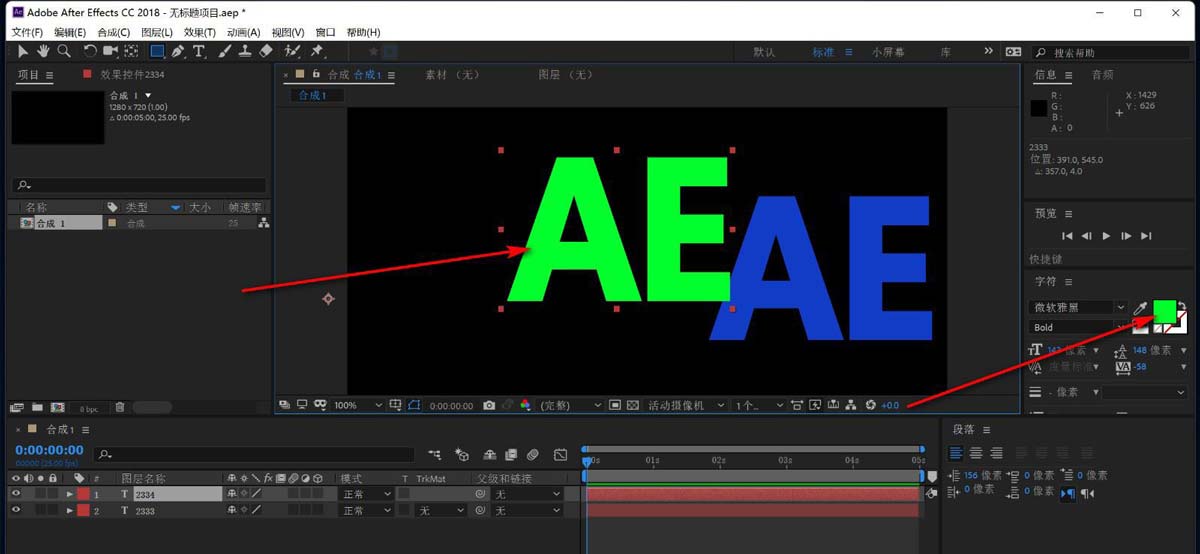Select the Selection arrow tool
1200x554 pixels.
pos(23,51)
